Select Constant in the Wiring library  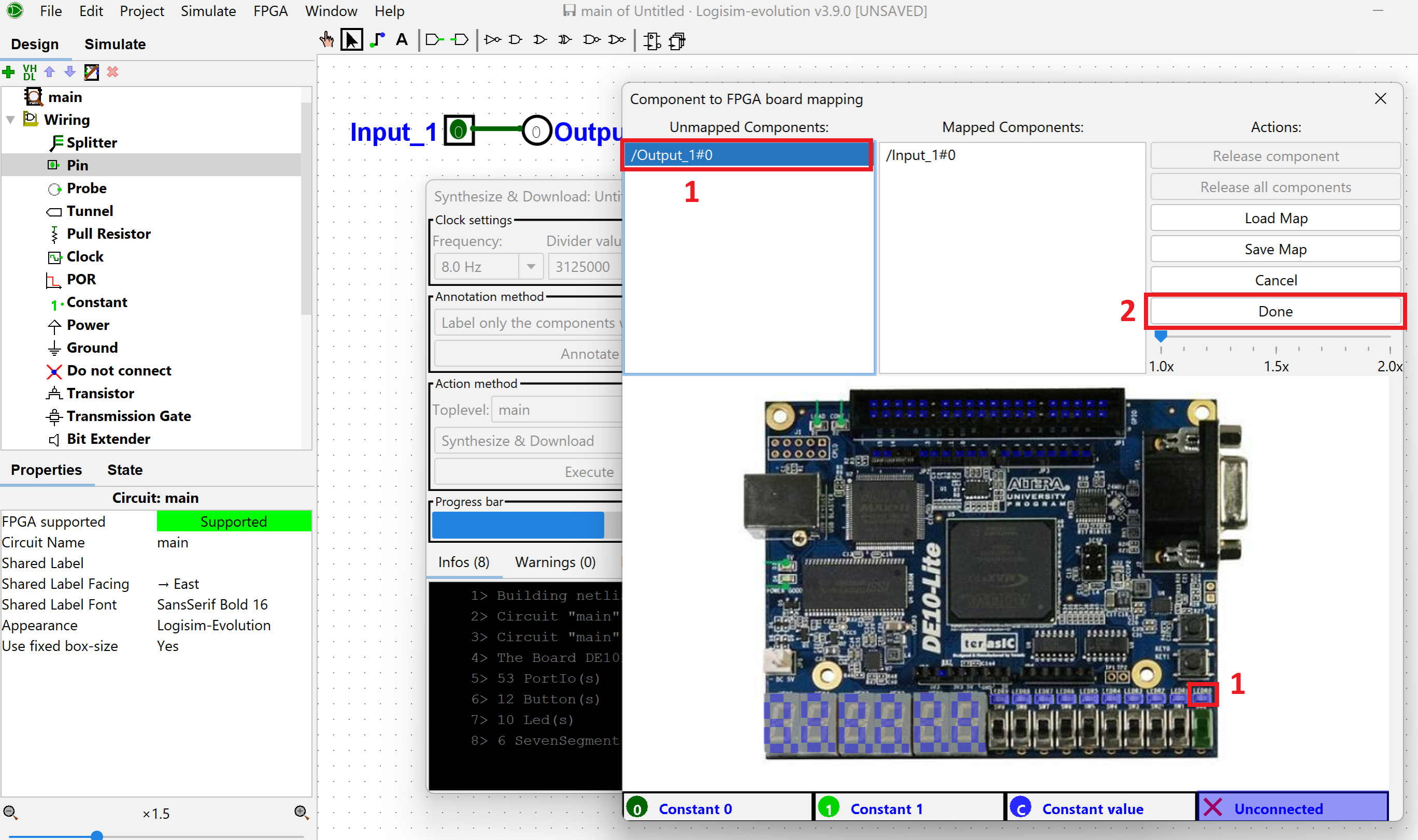pos(96,302)
